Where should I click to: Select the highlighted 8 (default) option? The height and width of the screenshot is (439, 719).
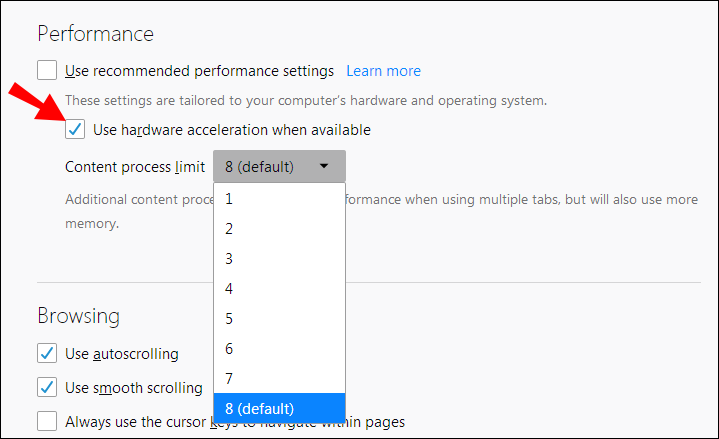(x=279, y=408)
